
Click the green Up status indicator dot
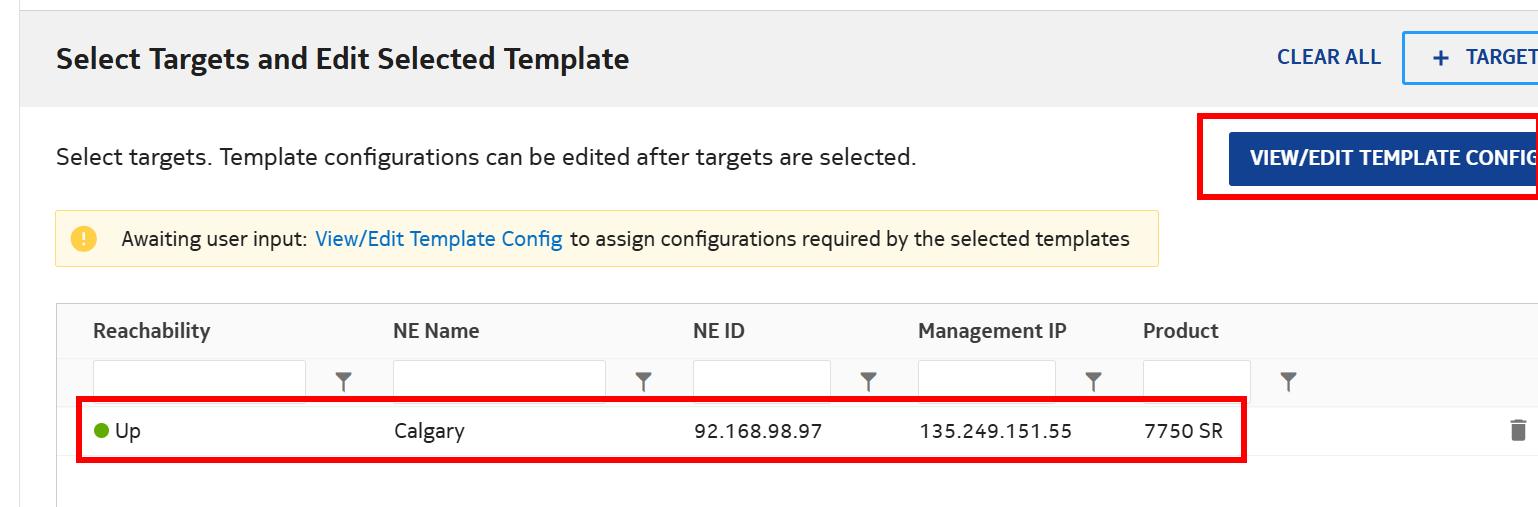coord(101,431)
